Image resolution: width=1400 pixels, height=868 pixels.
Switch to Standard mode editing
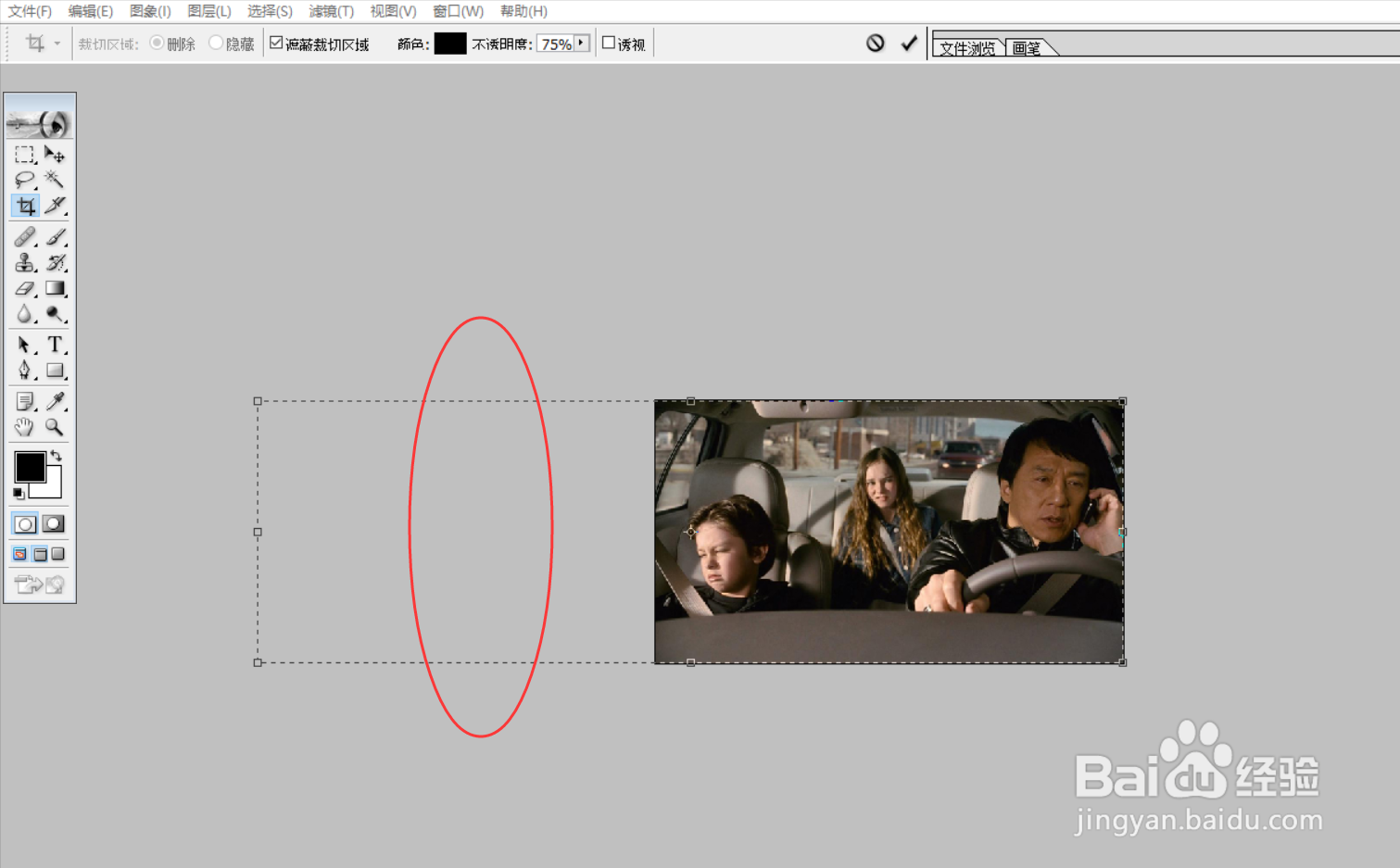[25, 523]
